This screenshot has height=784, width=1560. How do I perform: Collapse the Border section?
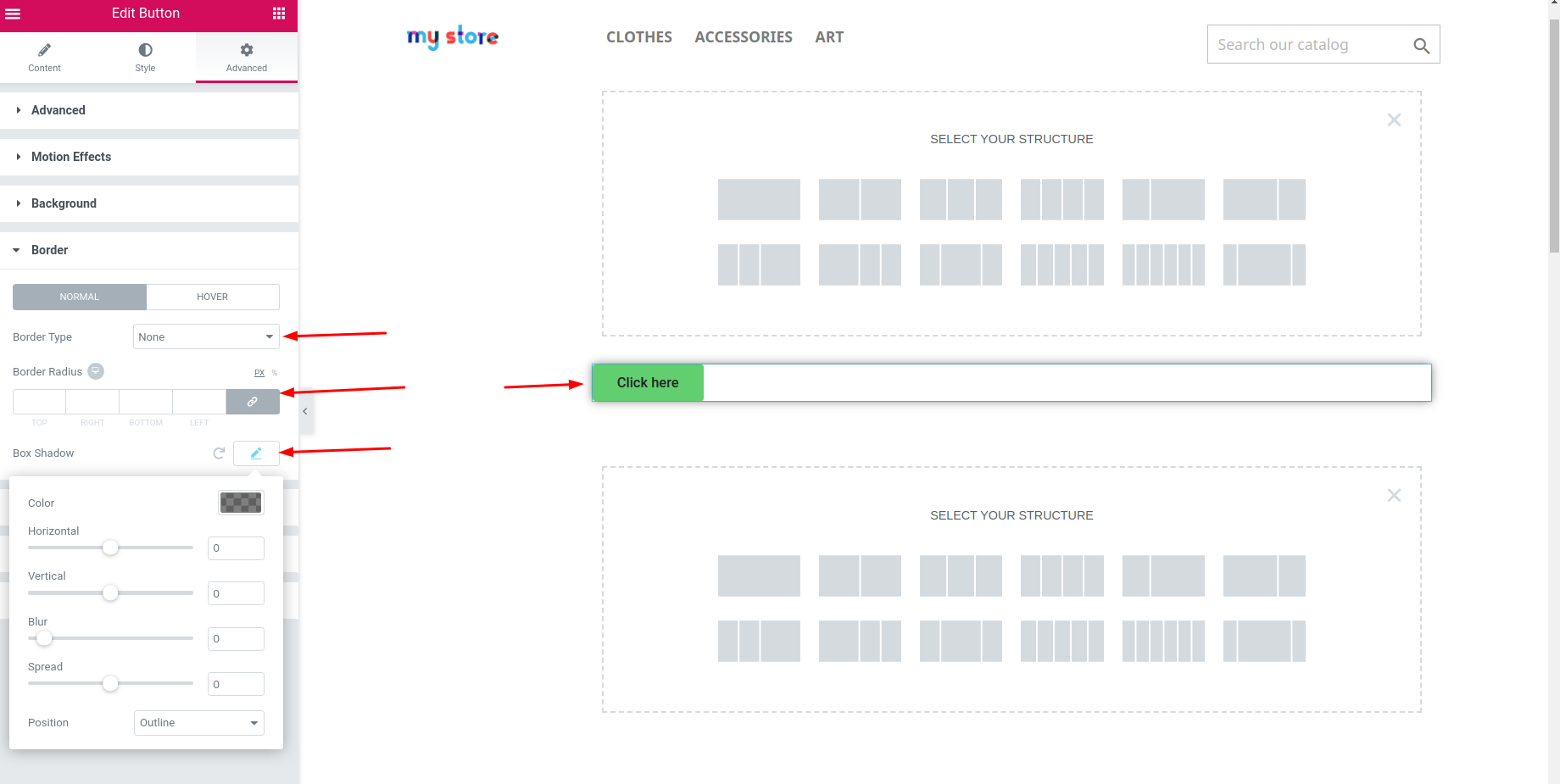[x=149, y=250]
